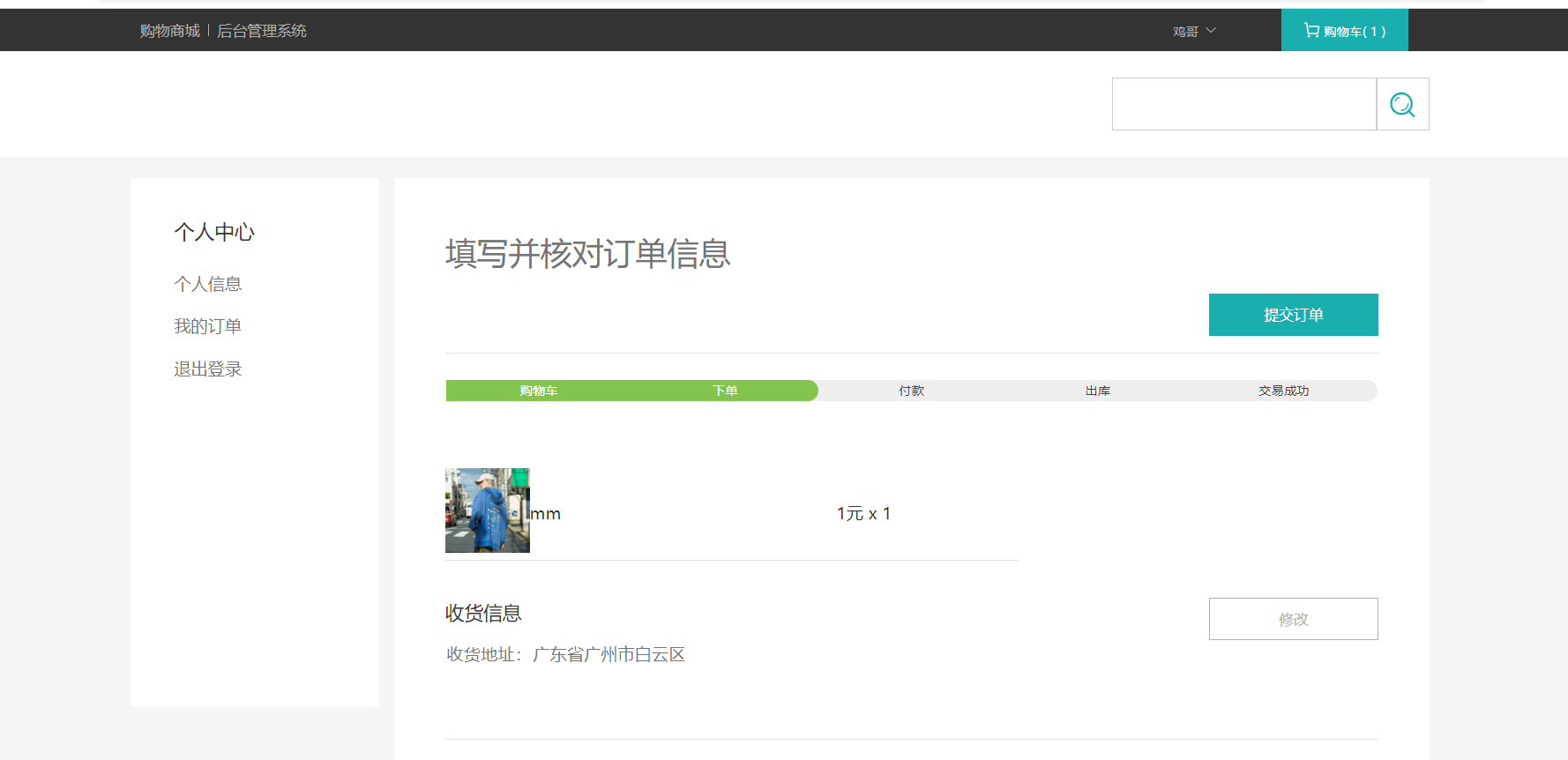Open 后台管理系统 link in header
This screenshot has height=760, width=1568.
click(261, 31)
